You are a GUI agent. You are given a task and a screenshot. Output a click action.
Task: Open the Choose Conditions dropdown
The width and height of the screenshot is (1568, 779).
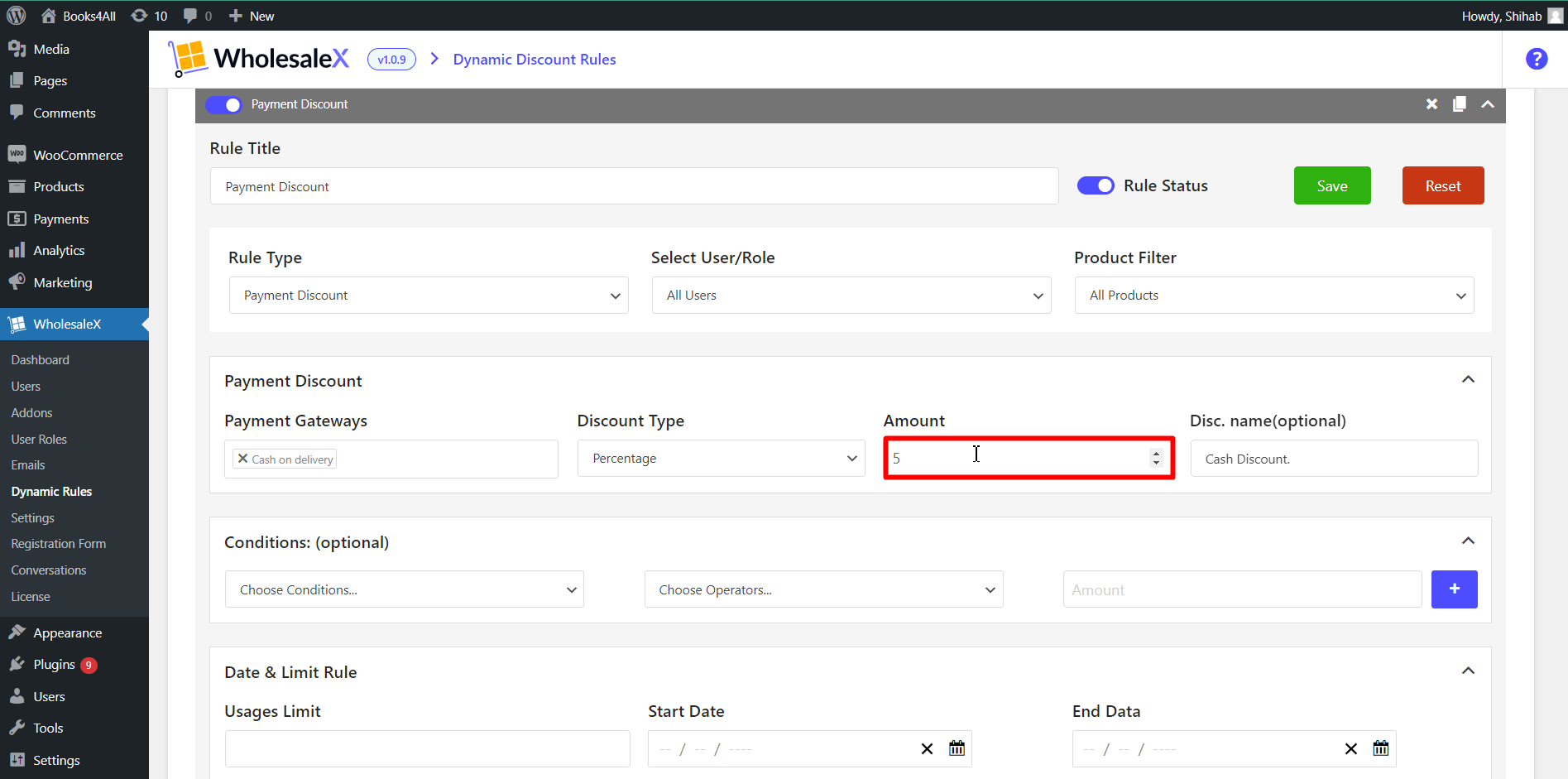(x=405, y=589)
